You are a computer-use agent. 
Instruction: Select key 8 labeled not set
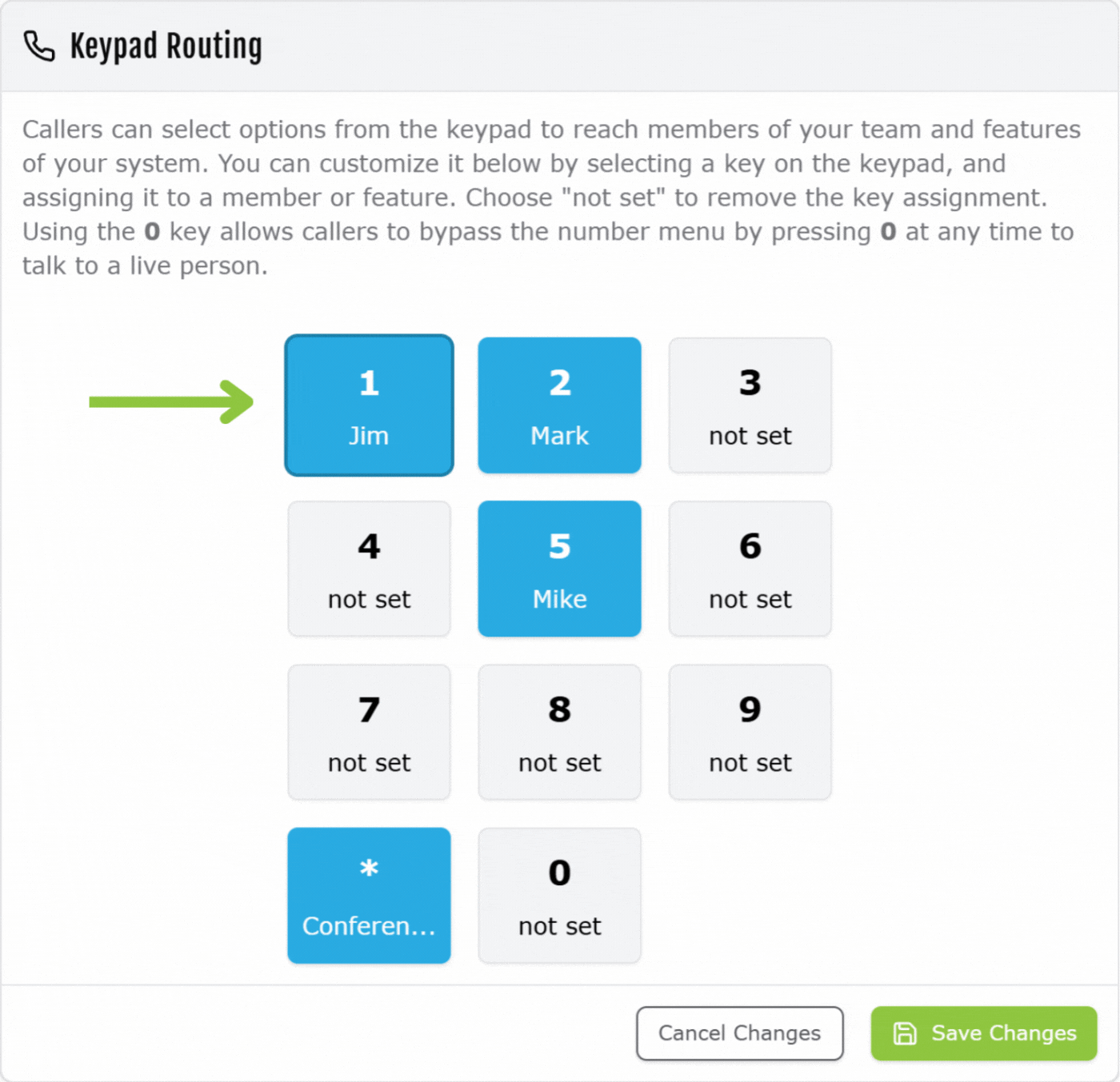pos(559,733)
